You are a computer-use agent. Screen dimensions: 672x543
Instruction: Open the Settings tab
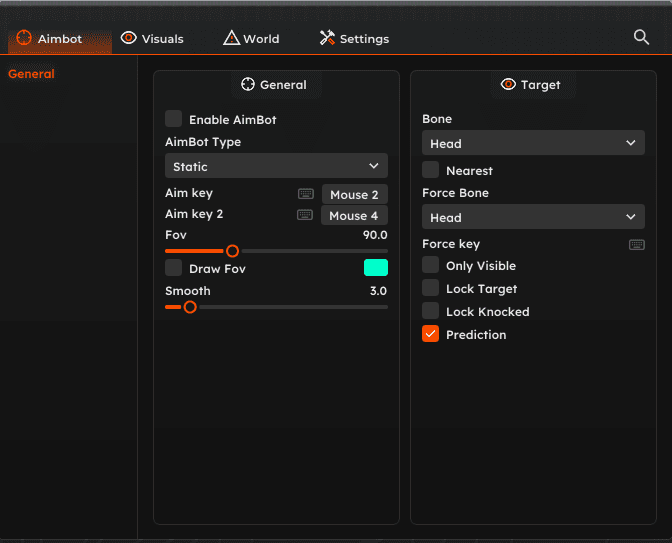point(355,39)
